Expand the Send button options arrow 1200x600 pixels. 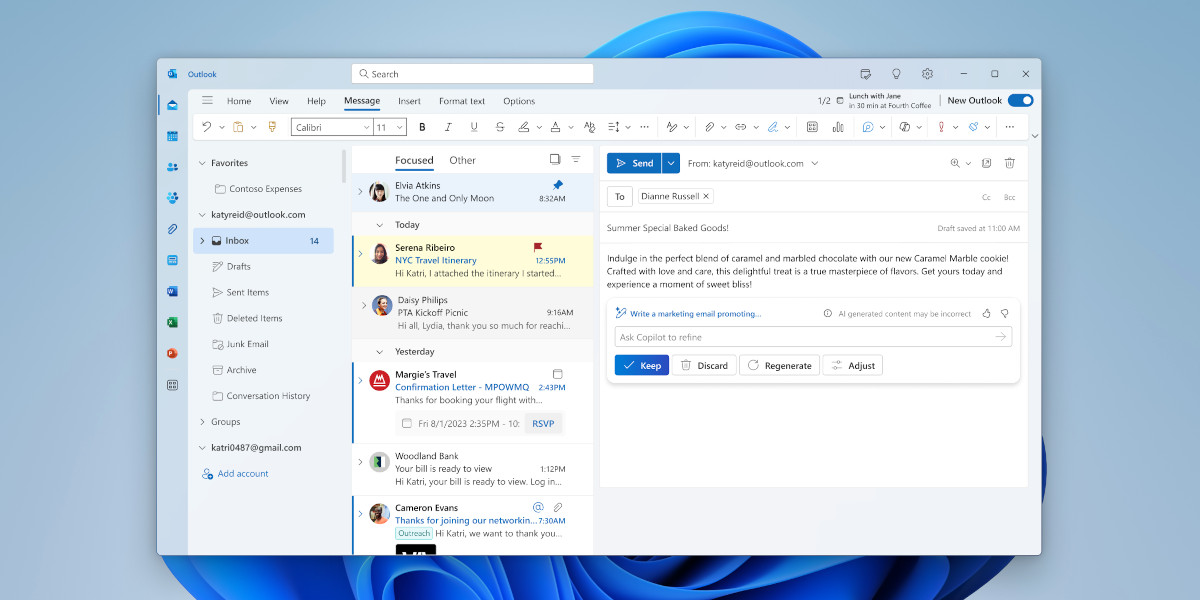670,162
